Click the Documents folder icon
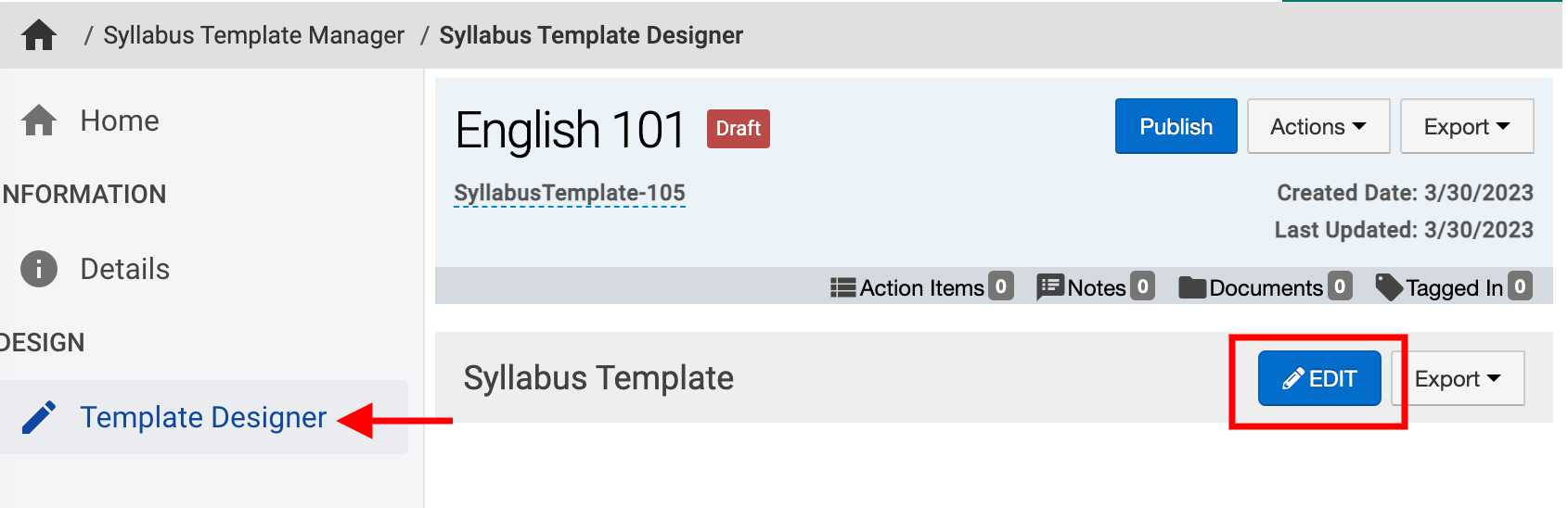 pyautogui.click(x=1192, y=287)
